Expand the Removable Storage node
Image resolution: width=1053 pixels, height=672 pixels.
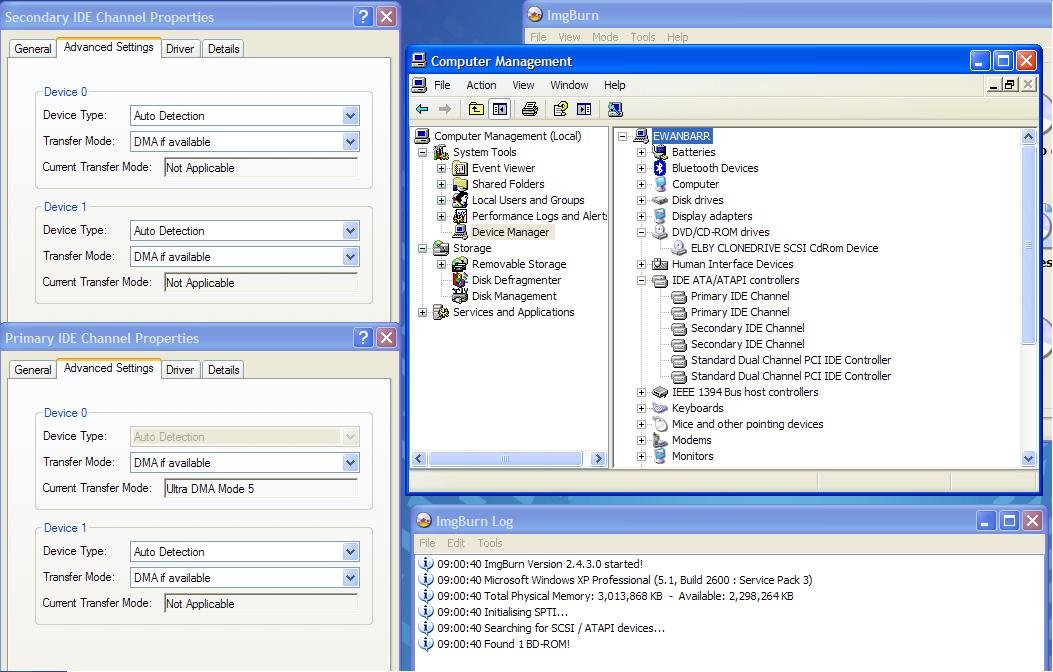441,265
